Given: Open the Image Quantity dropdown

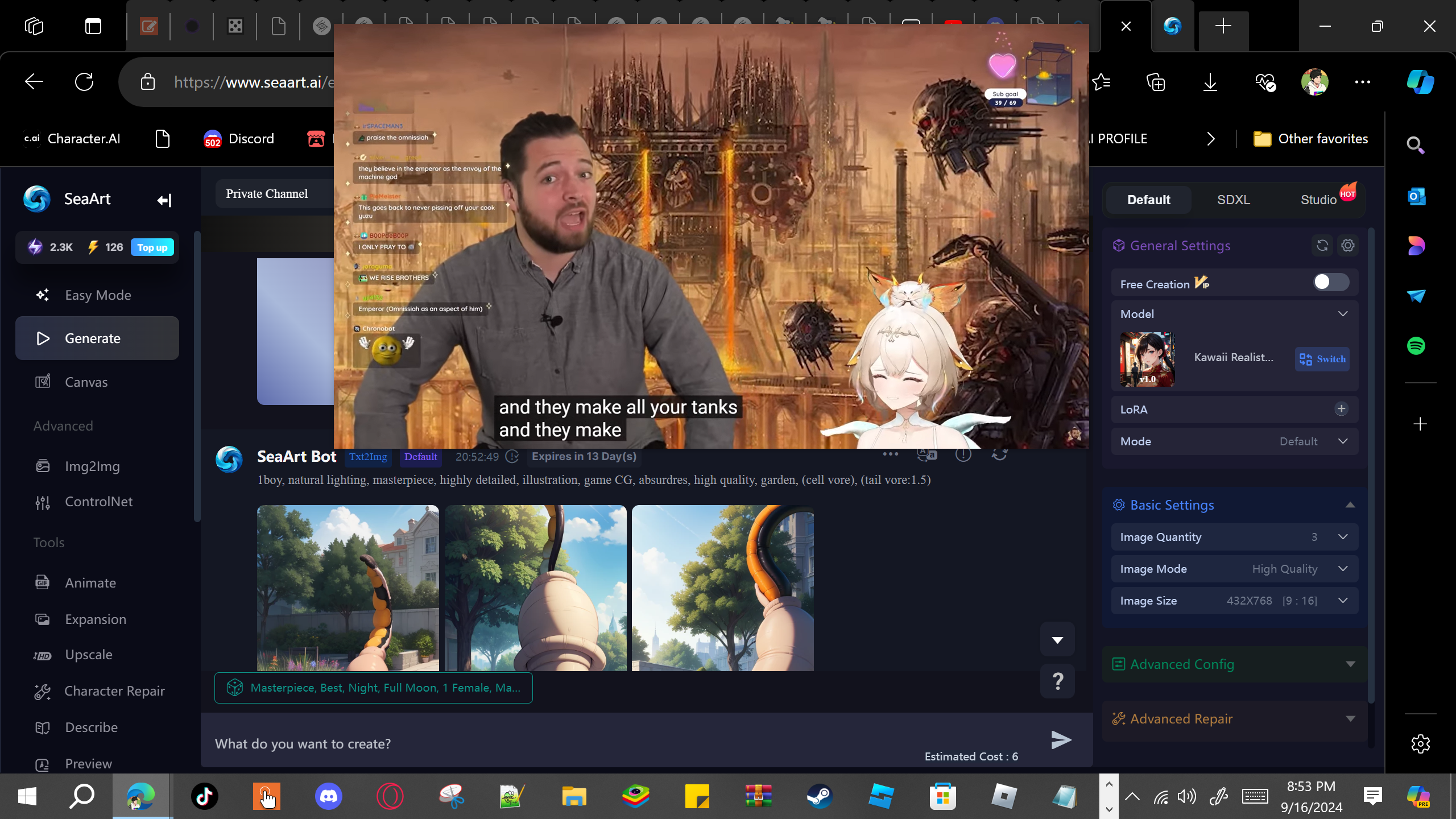Looking at the screenshot, I should pyautogui.click(x=1235, y=537).
